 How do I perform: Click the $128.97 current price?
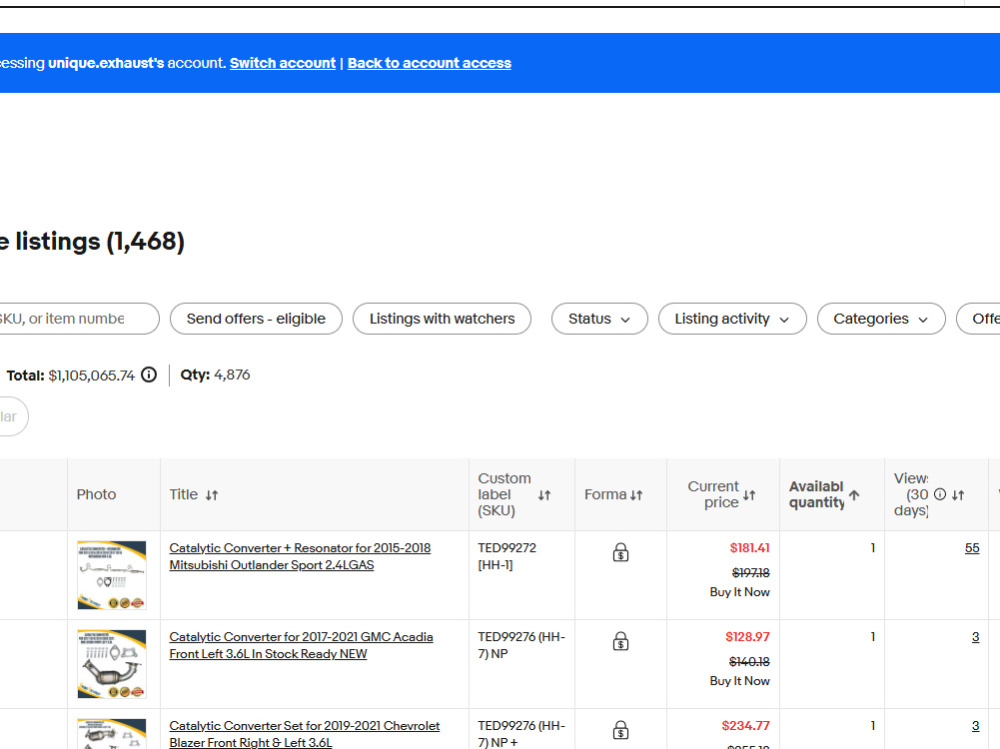pos(747,637)
